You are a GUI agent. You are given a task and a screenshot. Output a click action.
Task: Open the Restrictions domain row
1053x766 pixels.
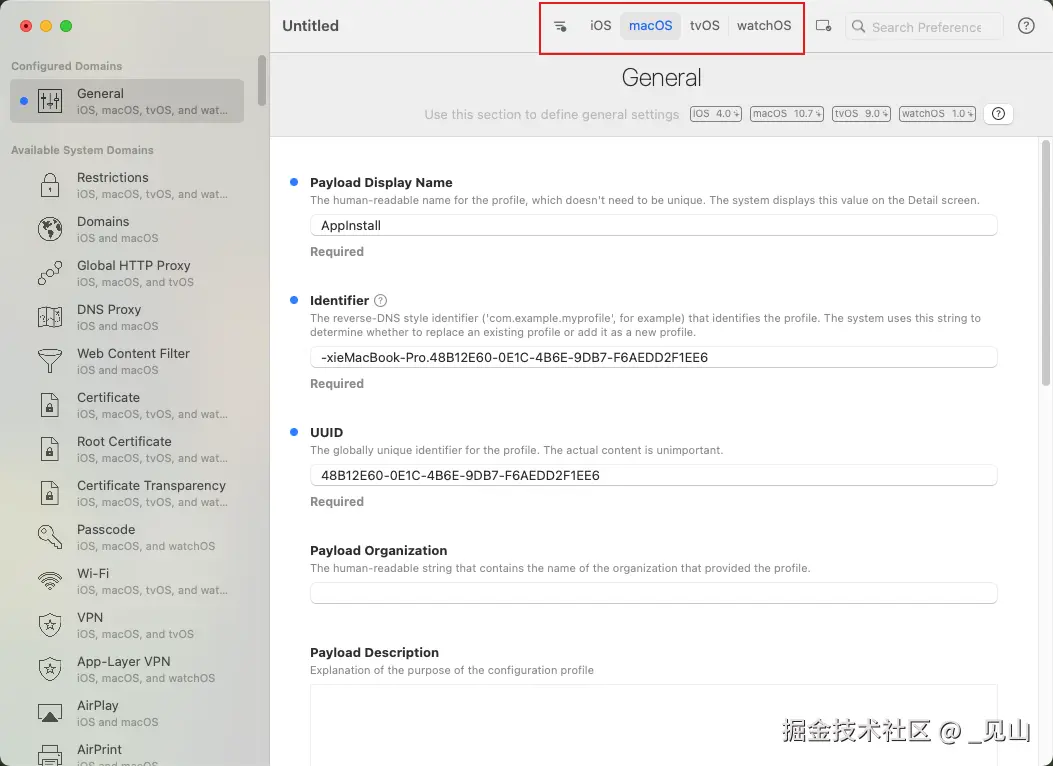pos(127,185)
